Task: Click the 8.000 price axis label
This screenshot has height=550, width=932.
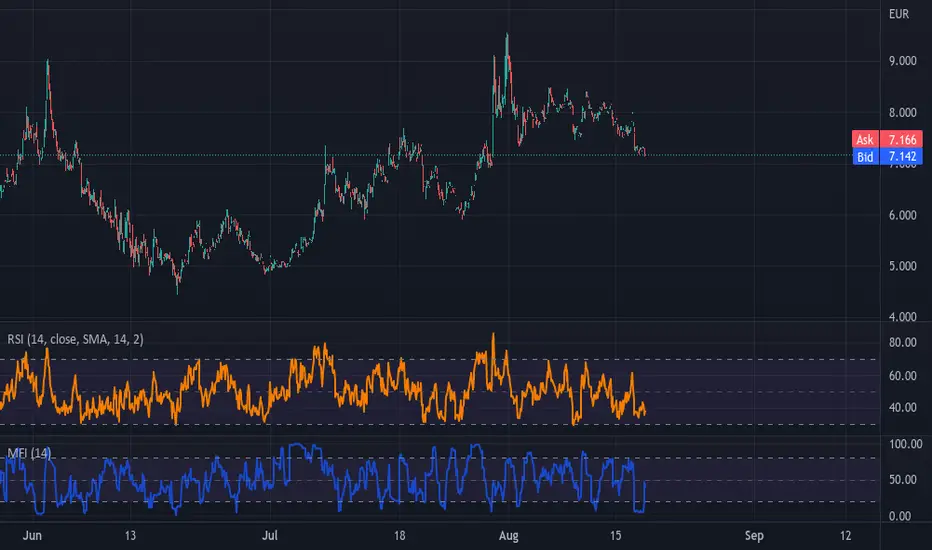Action: (x=902, y=112)
